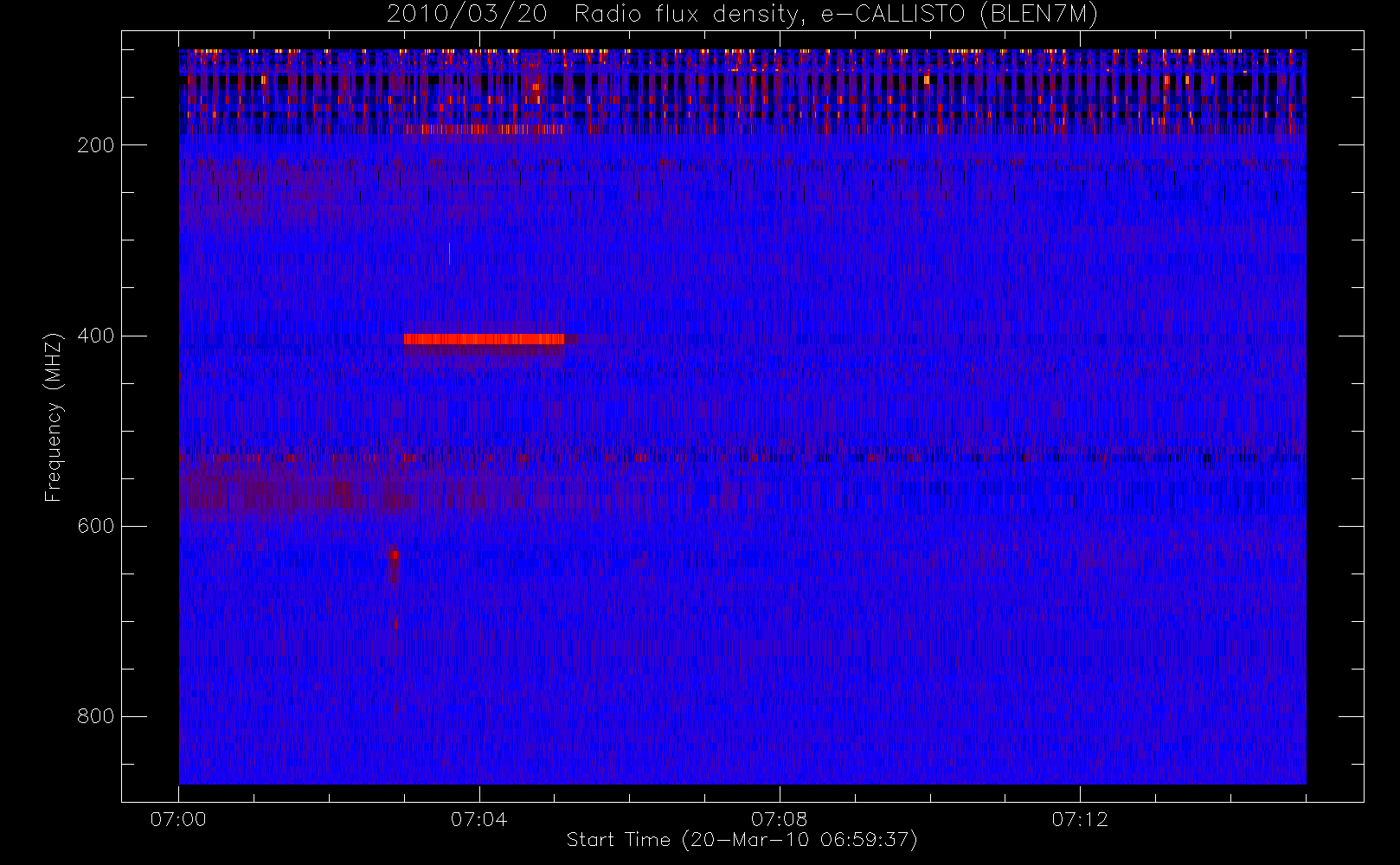Click the 07:04 time tick label
The height and width of the screenshot is (865, 1400).
478,819
